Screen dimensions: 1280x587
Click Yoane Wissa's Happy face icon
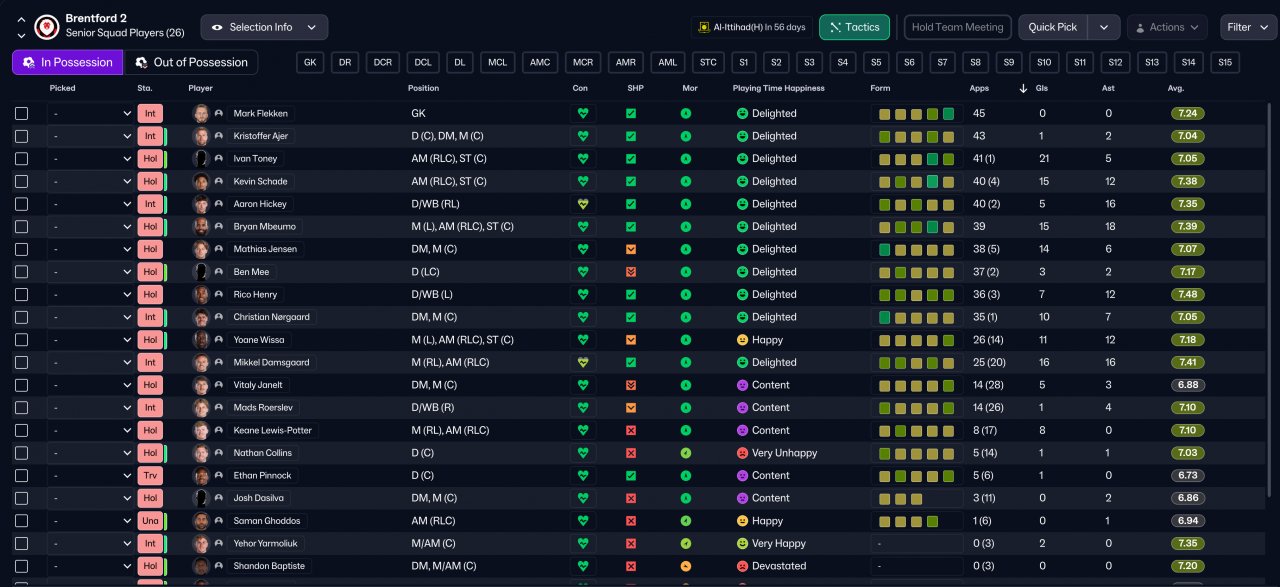click(x=742, y=340)
